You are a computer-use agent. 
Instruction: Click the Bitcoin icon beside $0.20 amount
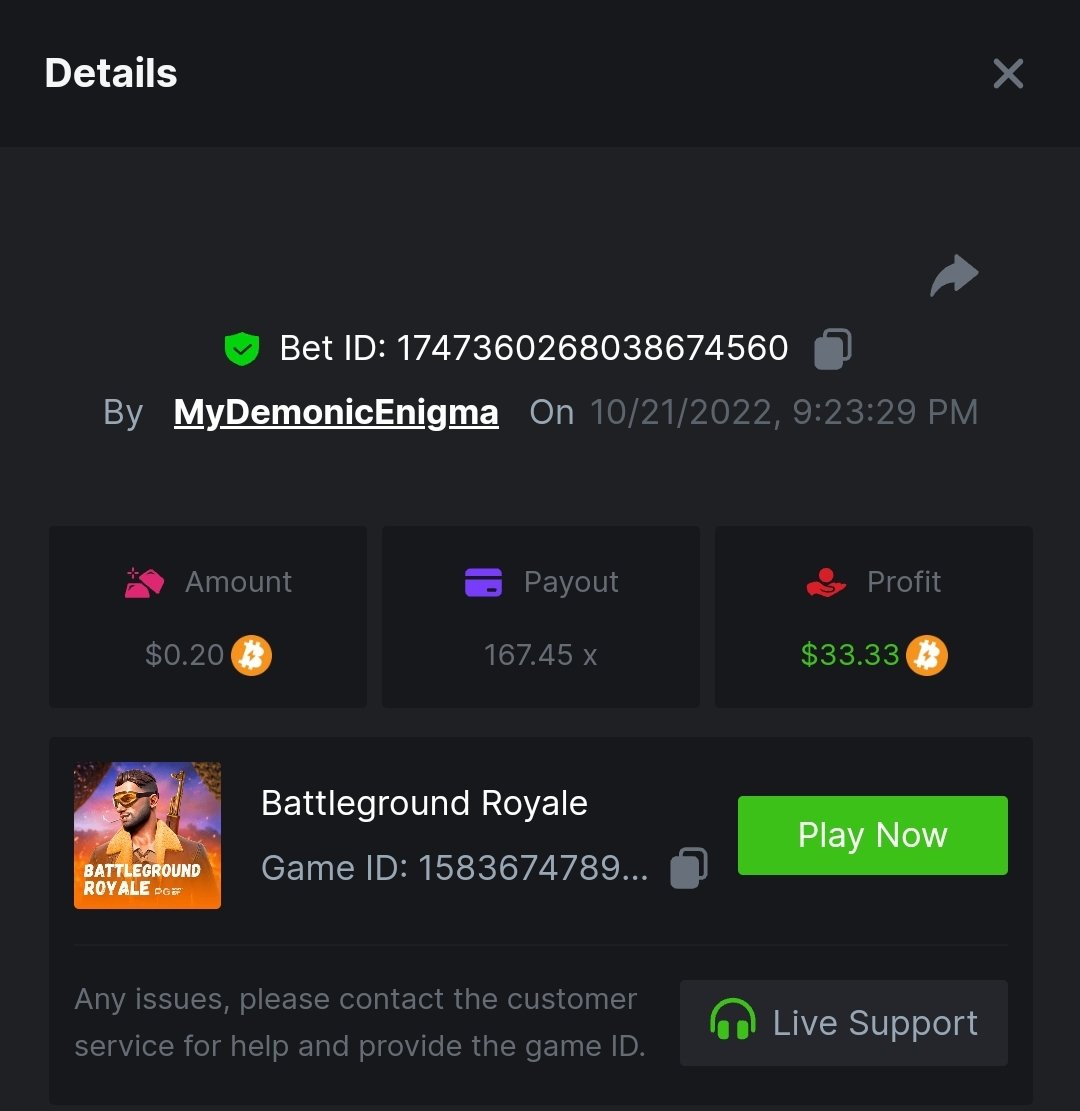[x=252, y=656]
